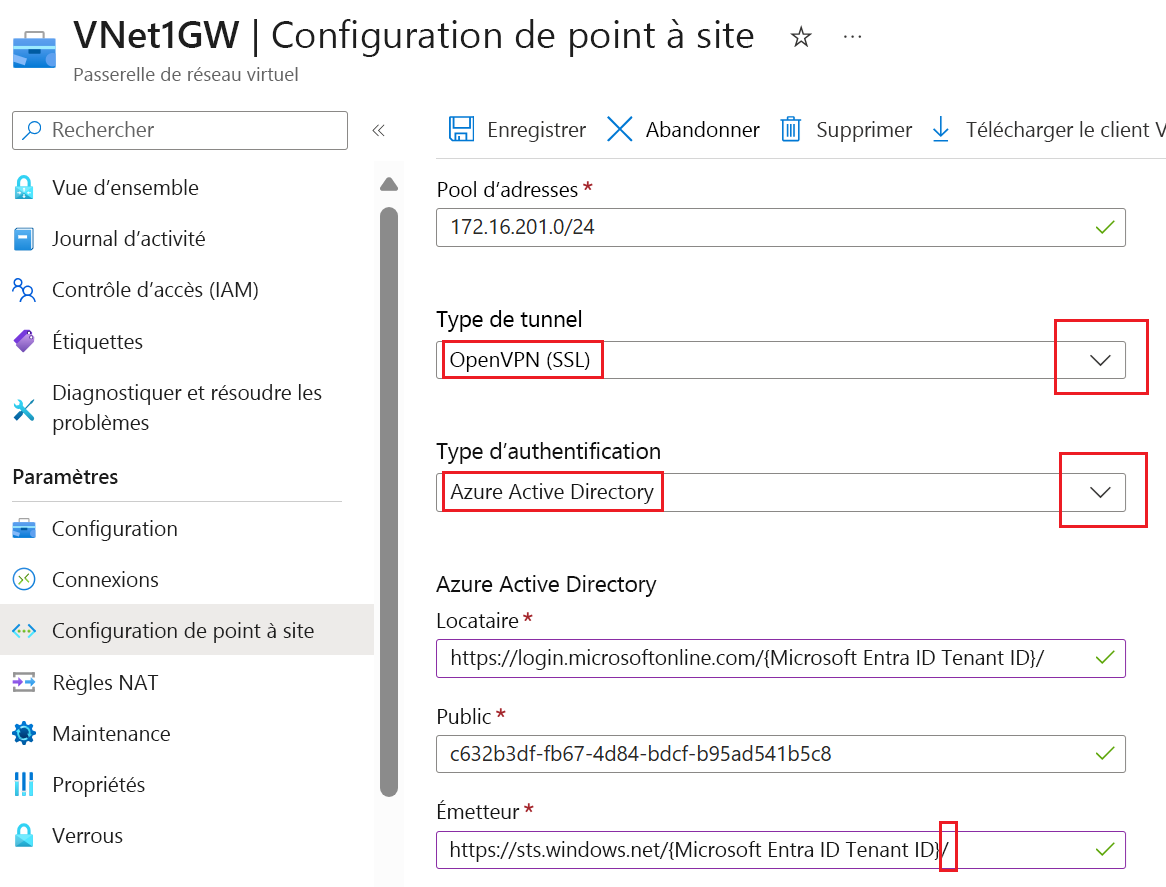
Task: Expand Type de tunnel dropdown chevron
Action: (x=1100, y=360)
